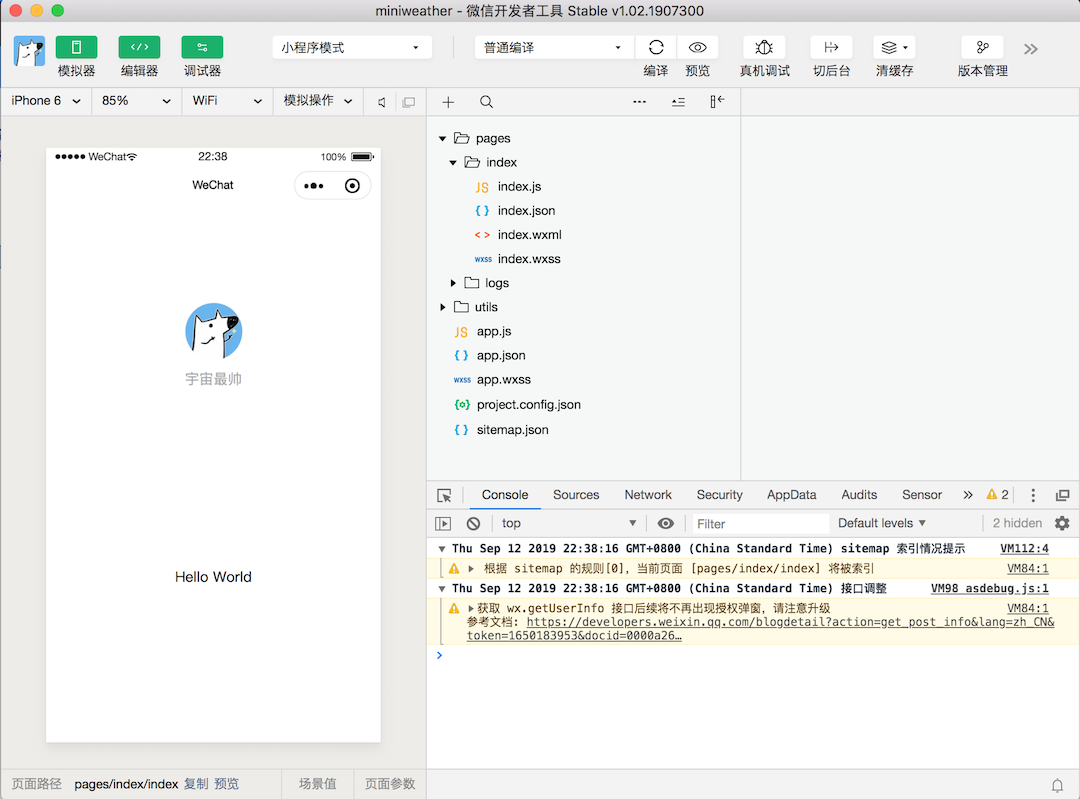Viewport: 1080px width, 799px height.
Task: Open the app.wxss file
Action: (x=503, y=380)
